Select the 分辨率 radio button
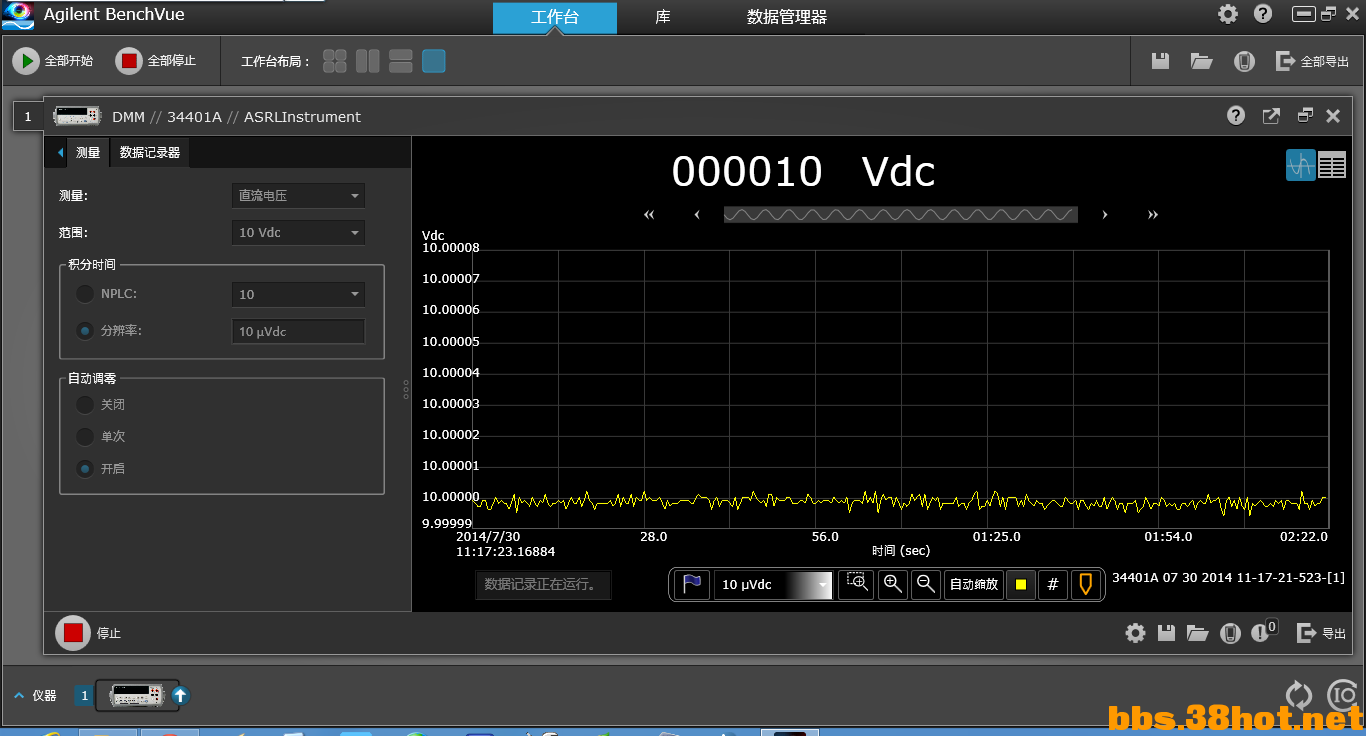This screenshot has width=1366, height=736. tap(86, 331)
